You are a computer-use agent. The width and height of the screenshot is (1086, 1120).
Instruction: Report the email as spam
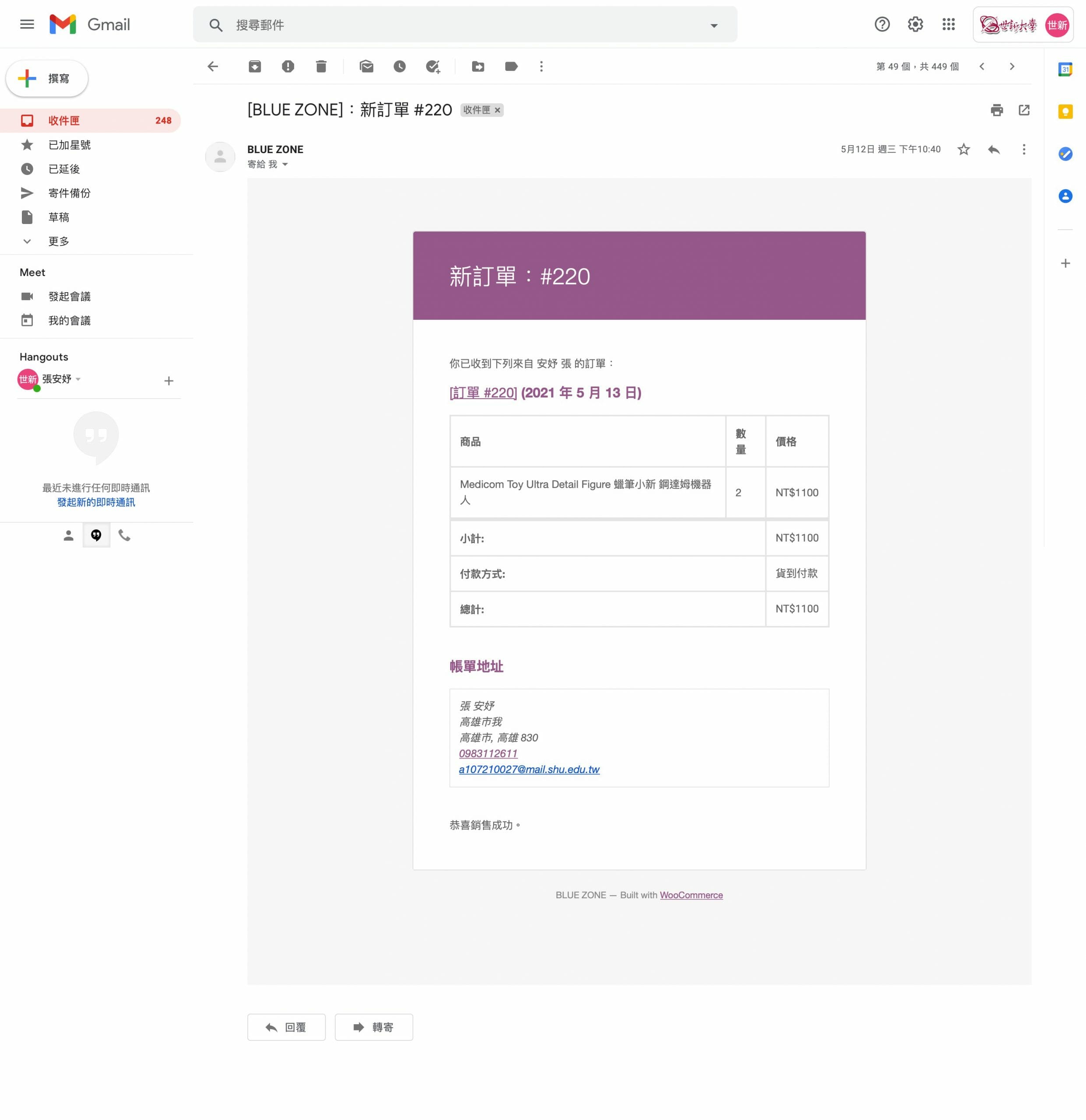[x=288, y=66]
